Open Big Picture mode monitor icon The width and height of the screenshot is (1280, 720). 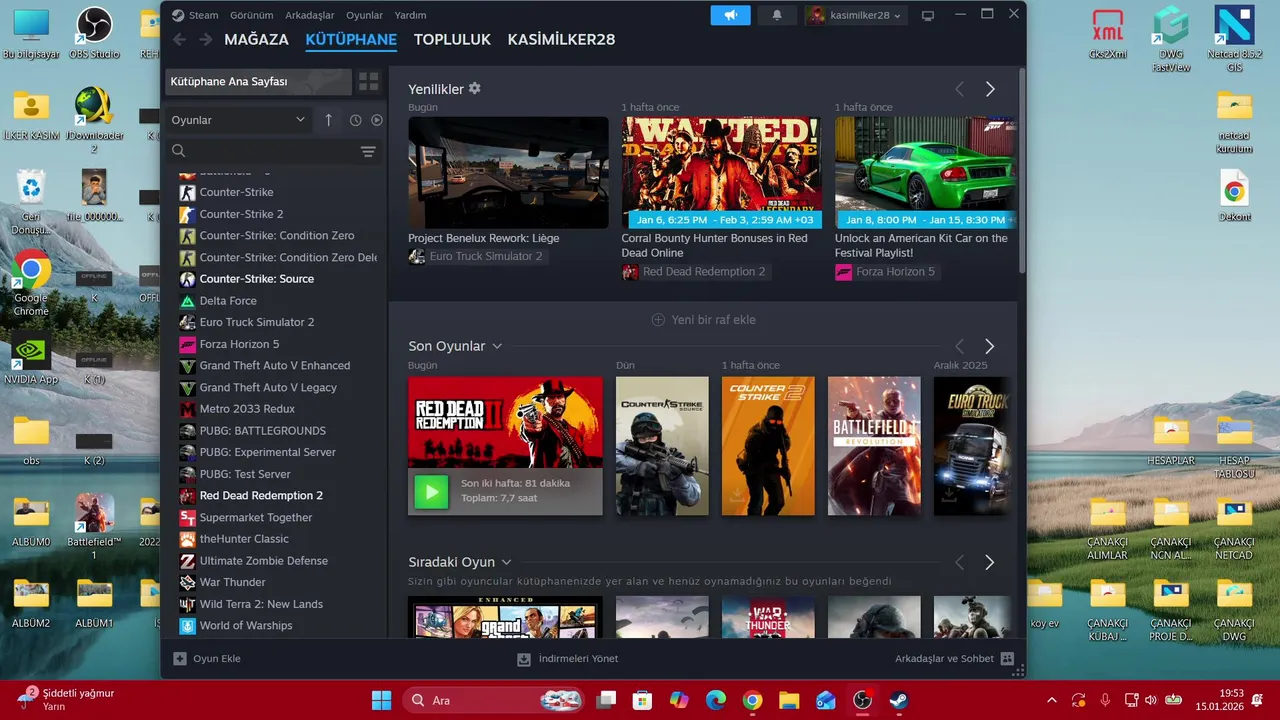coord(928,15)
